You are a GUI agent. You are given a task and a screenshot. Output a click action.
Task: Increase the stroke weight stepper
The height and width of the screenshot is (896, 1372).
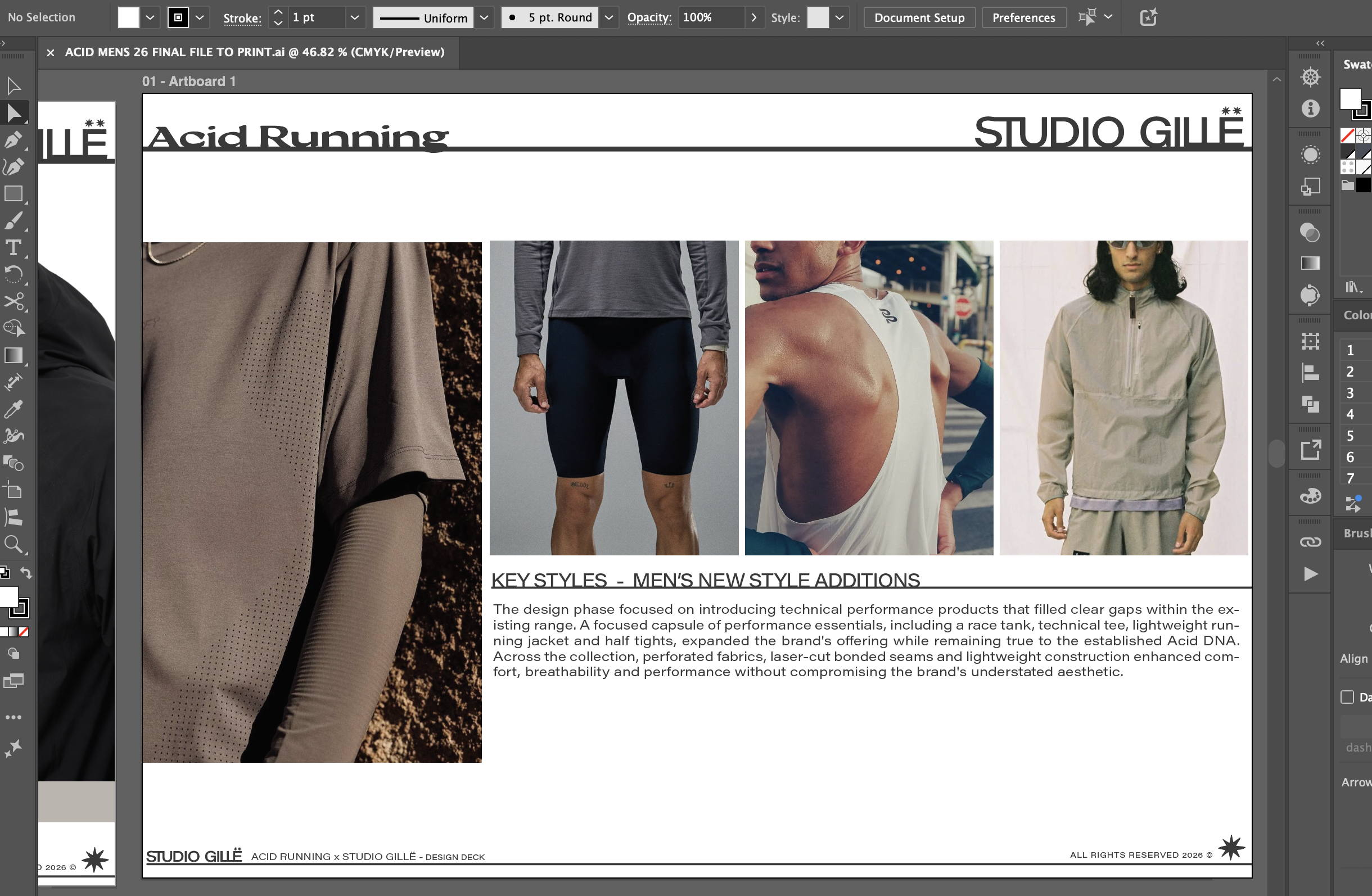(278, 12)
